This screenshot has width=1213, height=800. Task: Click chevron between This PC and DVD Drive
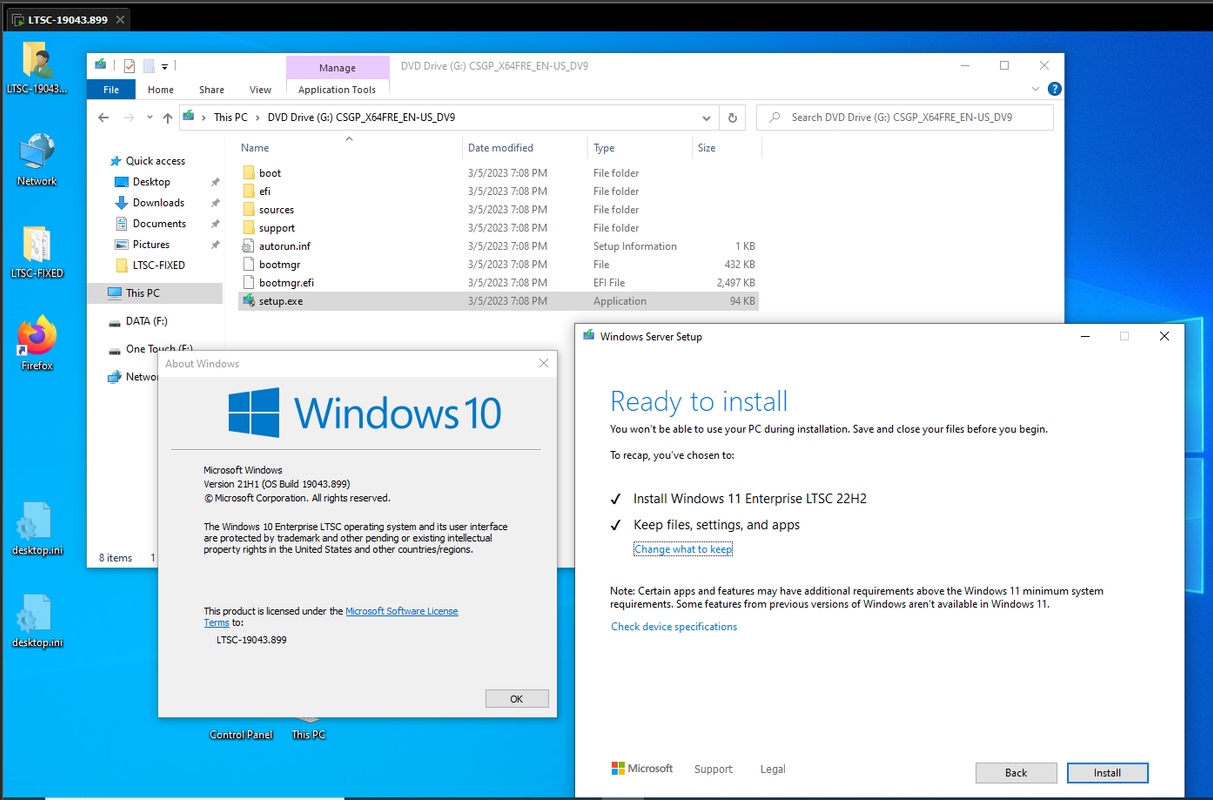[x=258, y=117]
